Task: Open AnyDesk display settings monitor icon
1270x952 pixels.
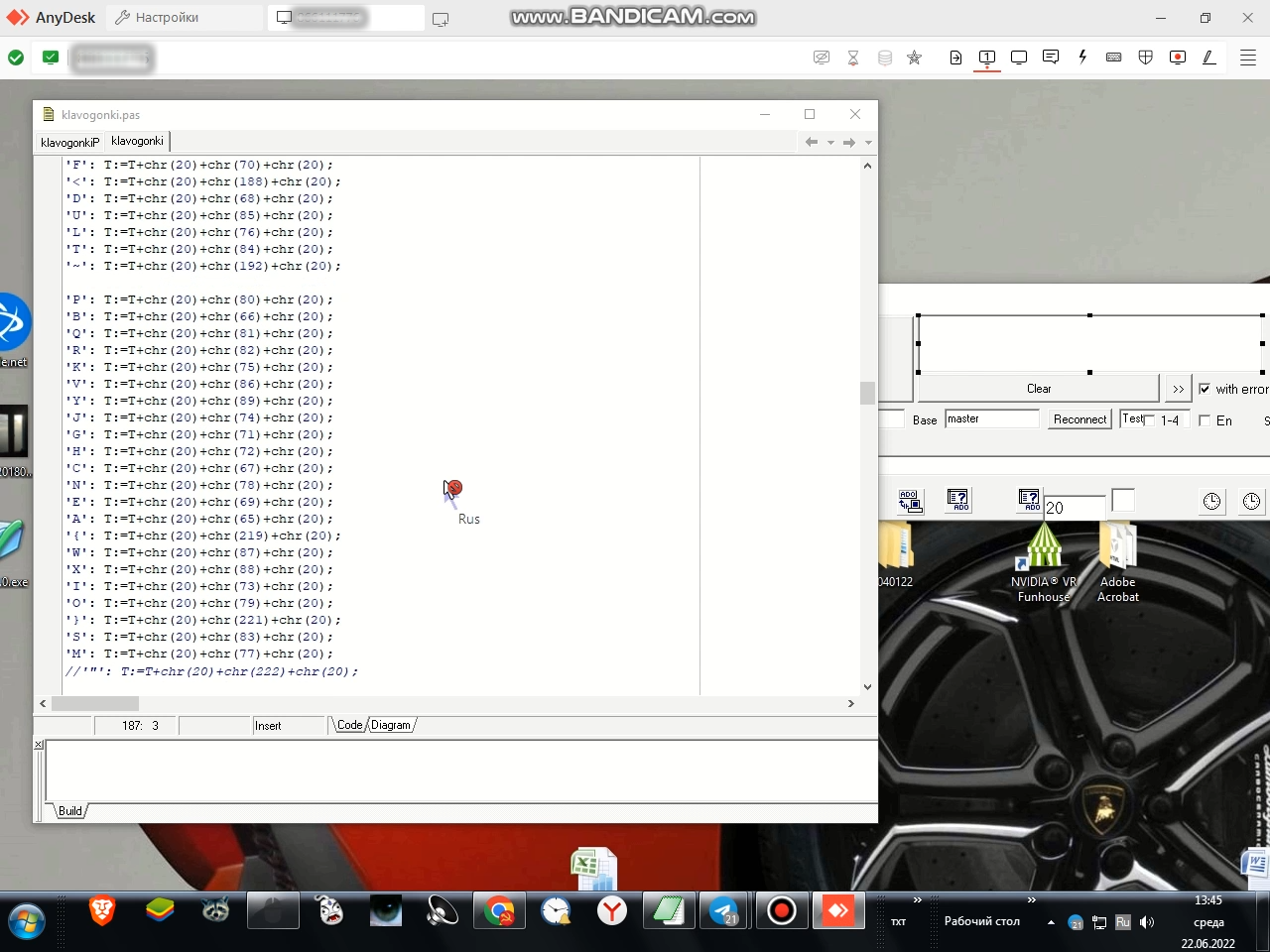Action: tap(1019, 58)
